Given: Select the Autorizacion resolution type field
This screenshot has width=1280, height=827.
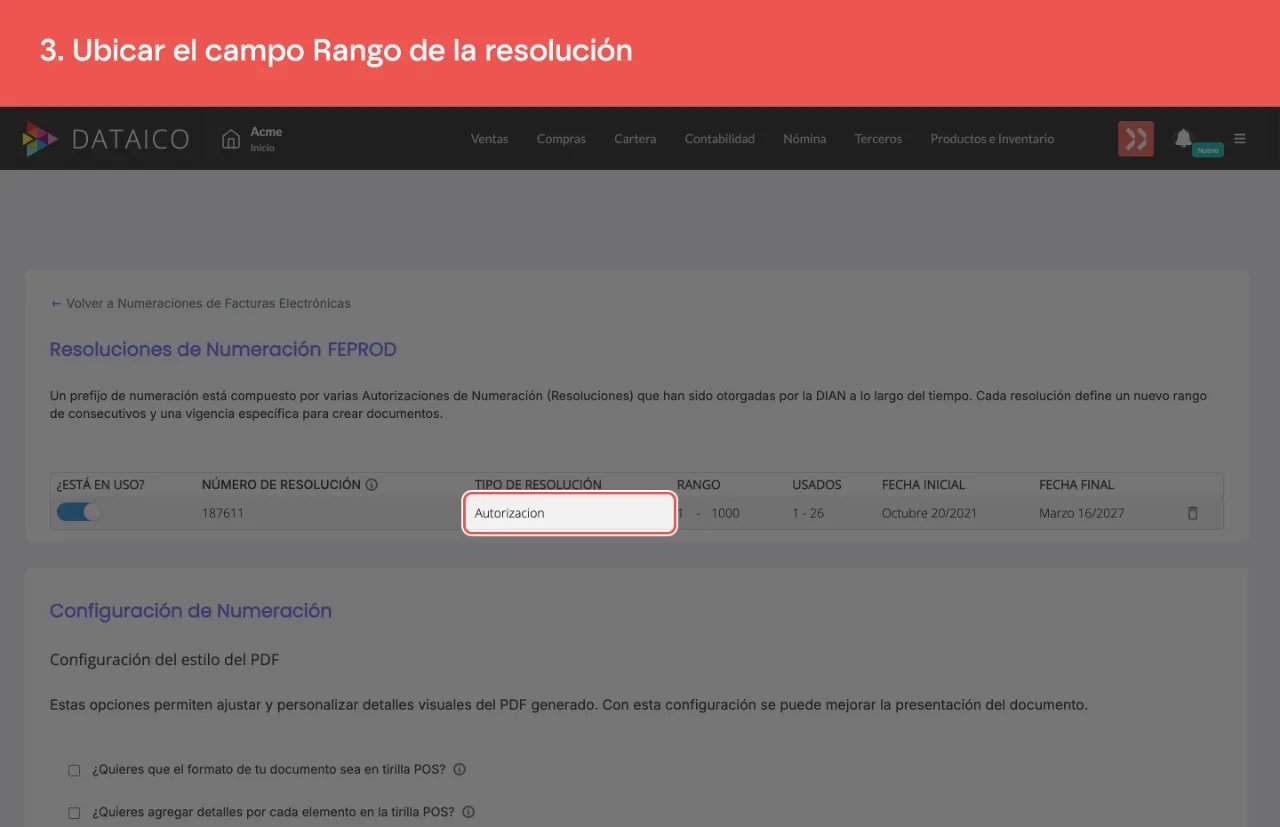Looking at the screenshot, I should tap(570, 513).
